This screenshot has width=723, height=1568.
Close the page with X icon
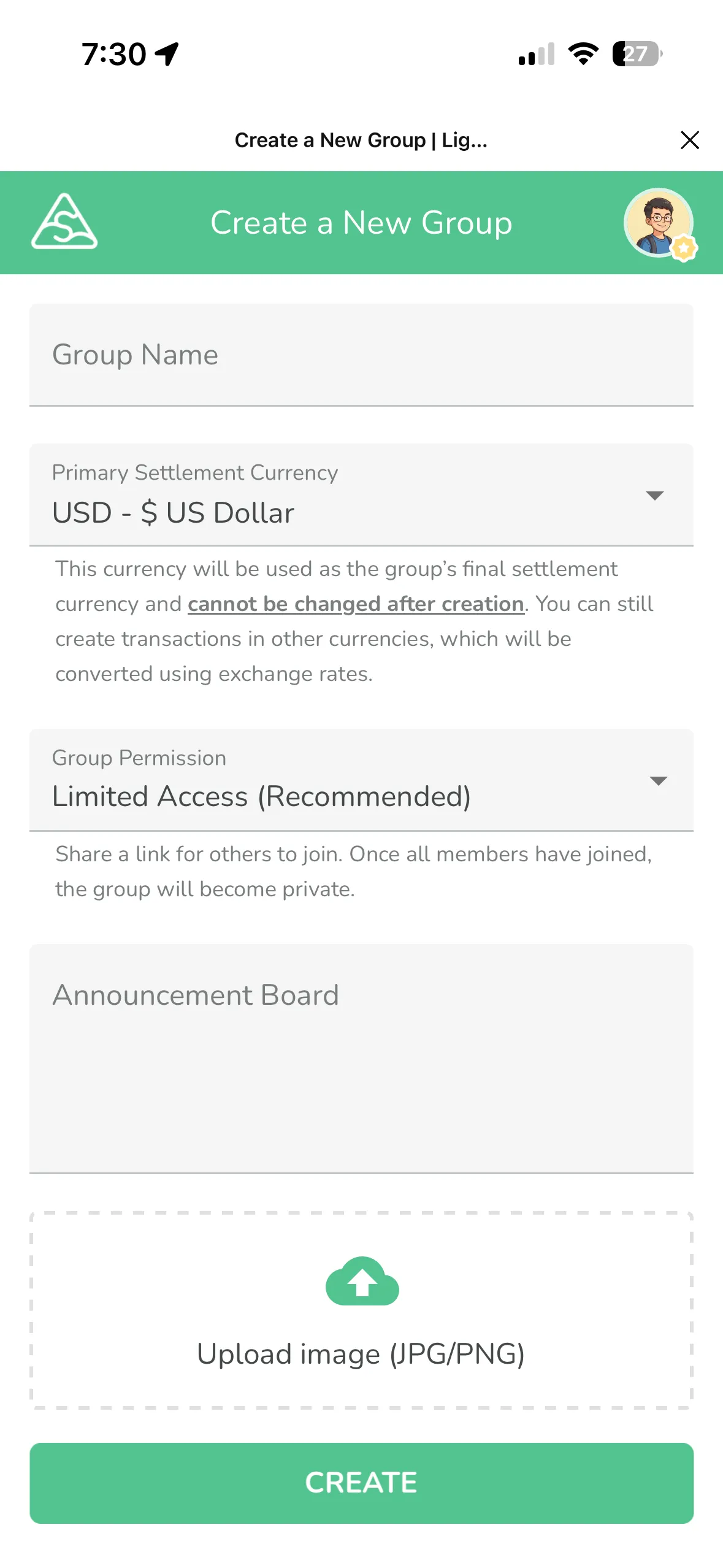tap(690, 140)
